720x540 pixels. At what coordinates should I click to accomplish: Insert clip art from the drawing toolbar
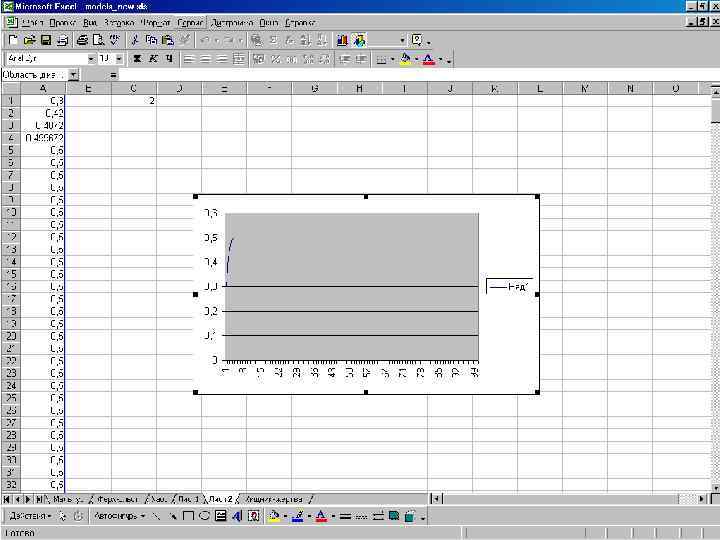point(253,516)
